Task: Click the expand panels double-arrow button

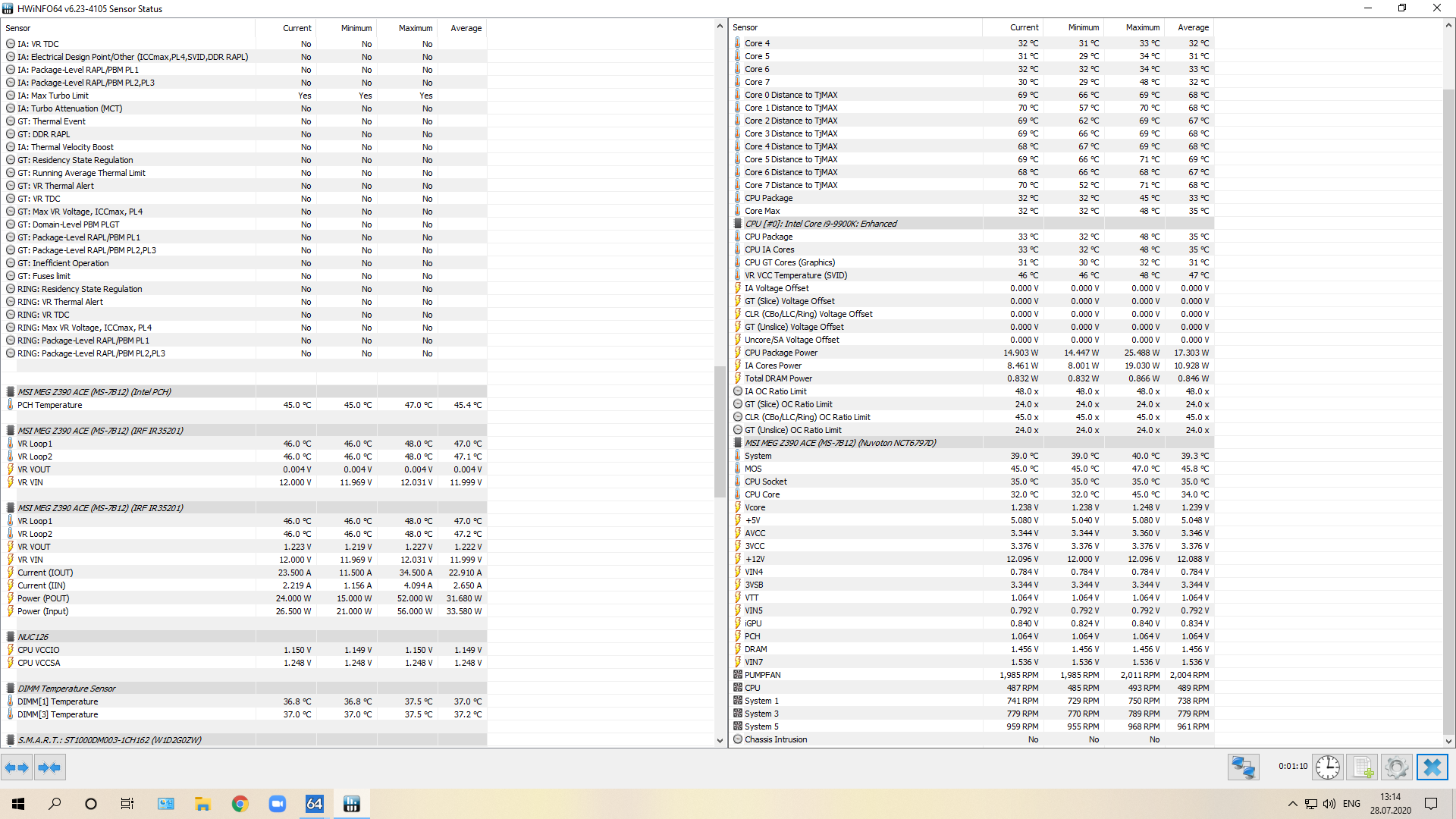Action: coord(17,767)
